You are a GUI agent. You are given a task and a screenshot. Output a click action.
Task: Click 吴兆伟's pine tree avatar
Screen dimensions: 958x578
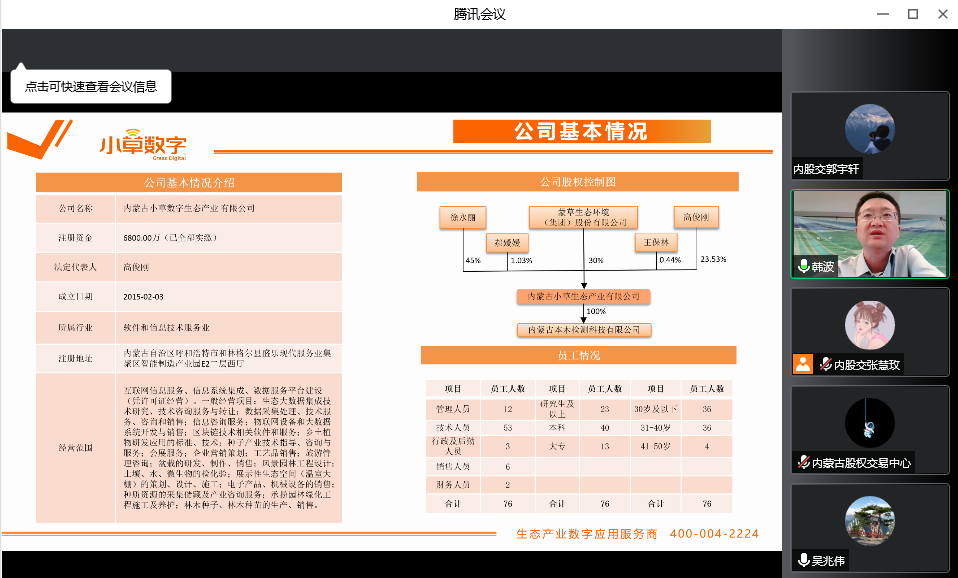869,521
